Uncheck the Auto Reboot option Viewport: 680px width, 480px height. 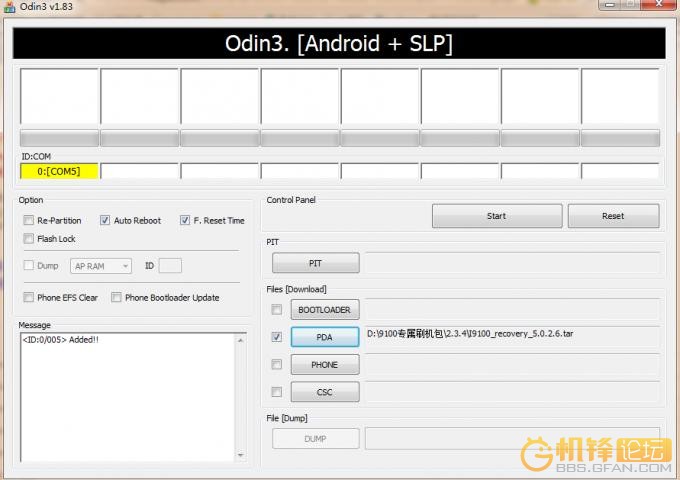coord(105,220)
